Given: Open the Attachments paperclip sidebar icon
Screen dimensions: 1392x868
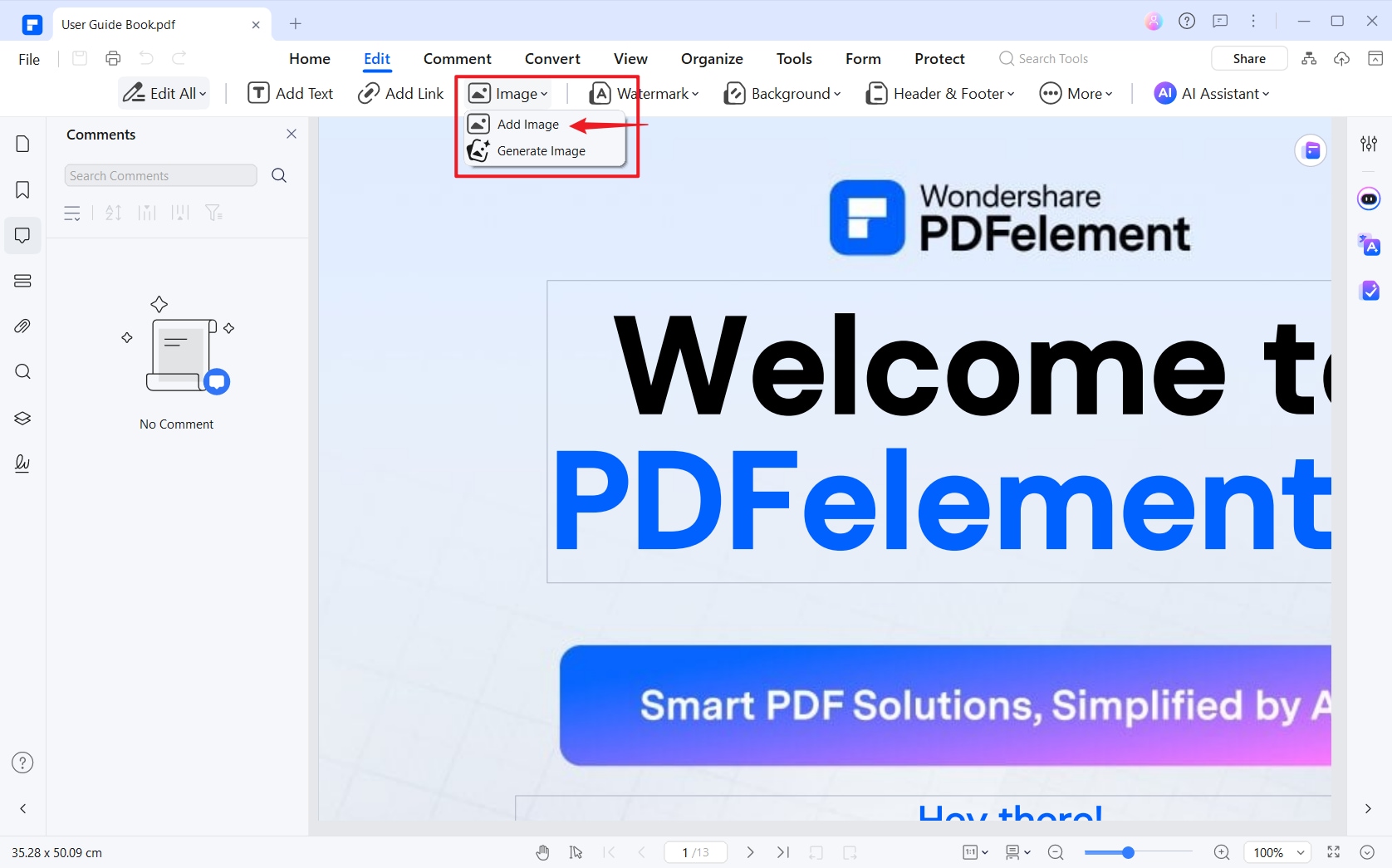Looking at the screenshot, I should coord(22,326).
